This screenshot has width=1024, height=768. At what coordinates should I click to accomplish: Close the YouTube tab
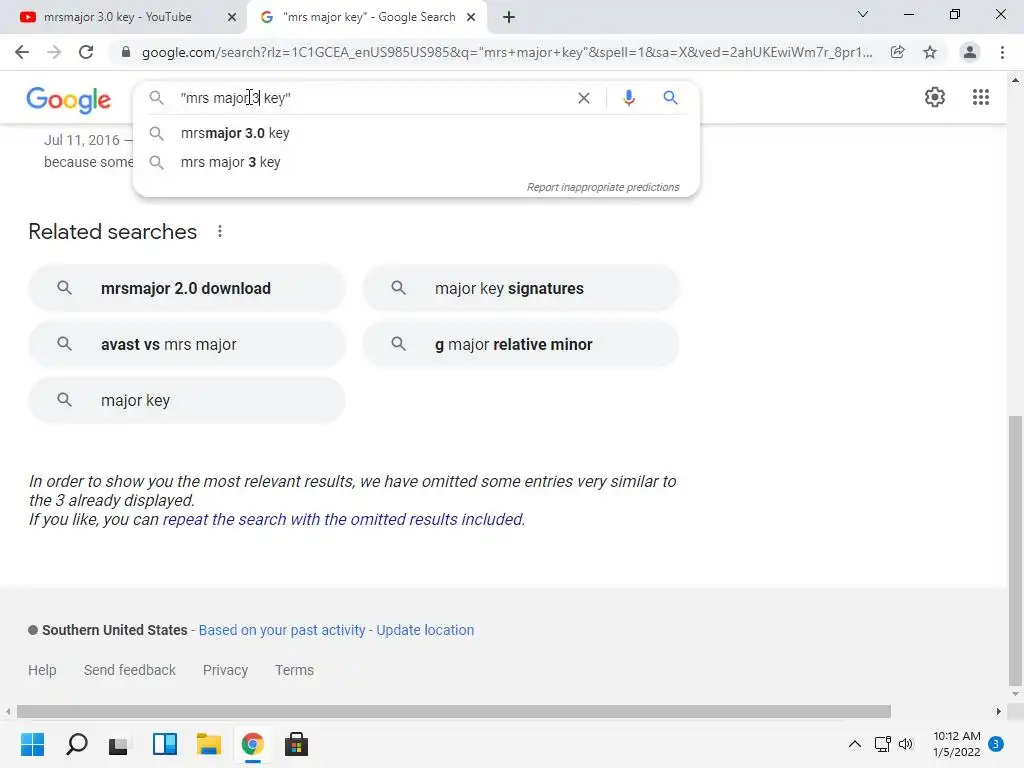point(232,18)
